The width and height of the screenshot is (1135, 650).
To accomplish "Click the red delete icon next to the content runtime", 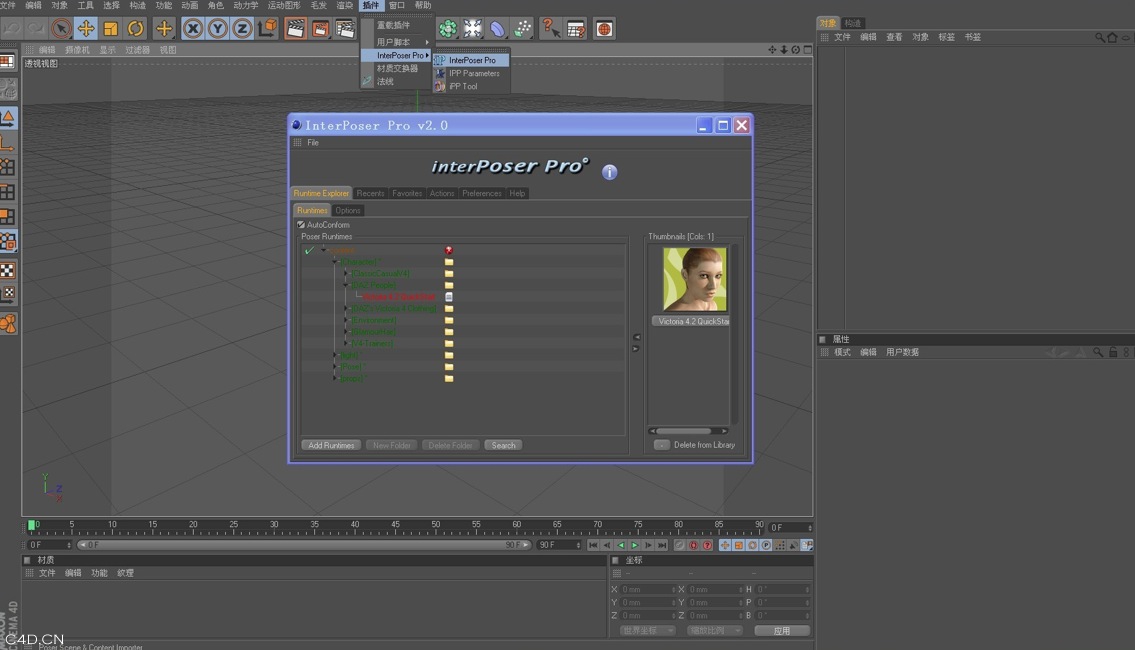I will 449,250.
